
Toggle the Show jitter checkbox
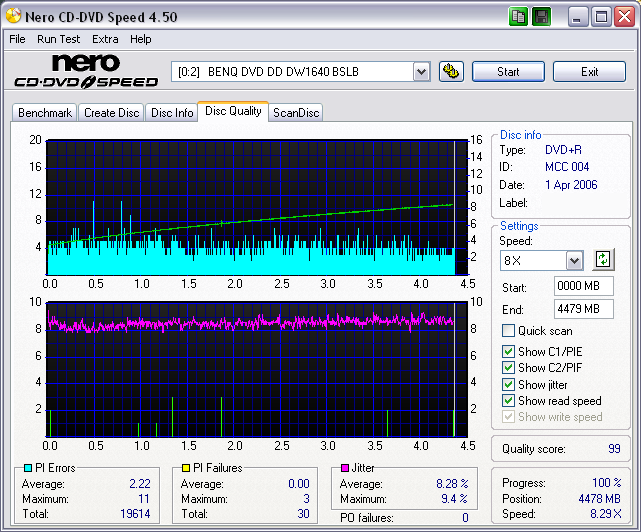tap(509, 384)
